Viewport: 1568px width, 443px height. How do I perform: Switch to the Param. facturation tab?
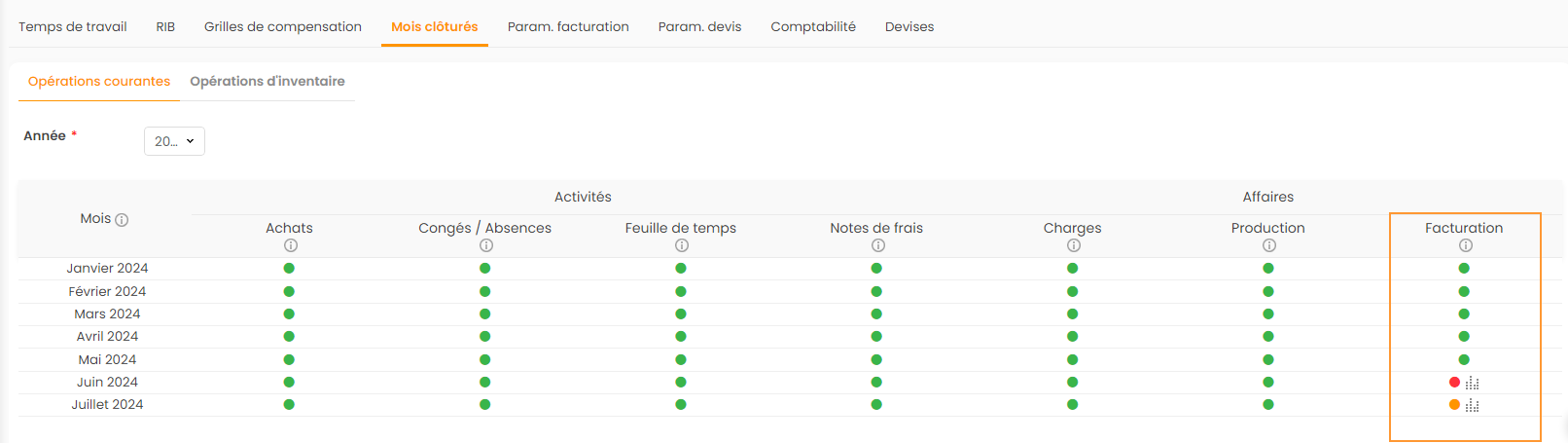click(568, 26)
